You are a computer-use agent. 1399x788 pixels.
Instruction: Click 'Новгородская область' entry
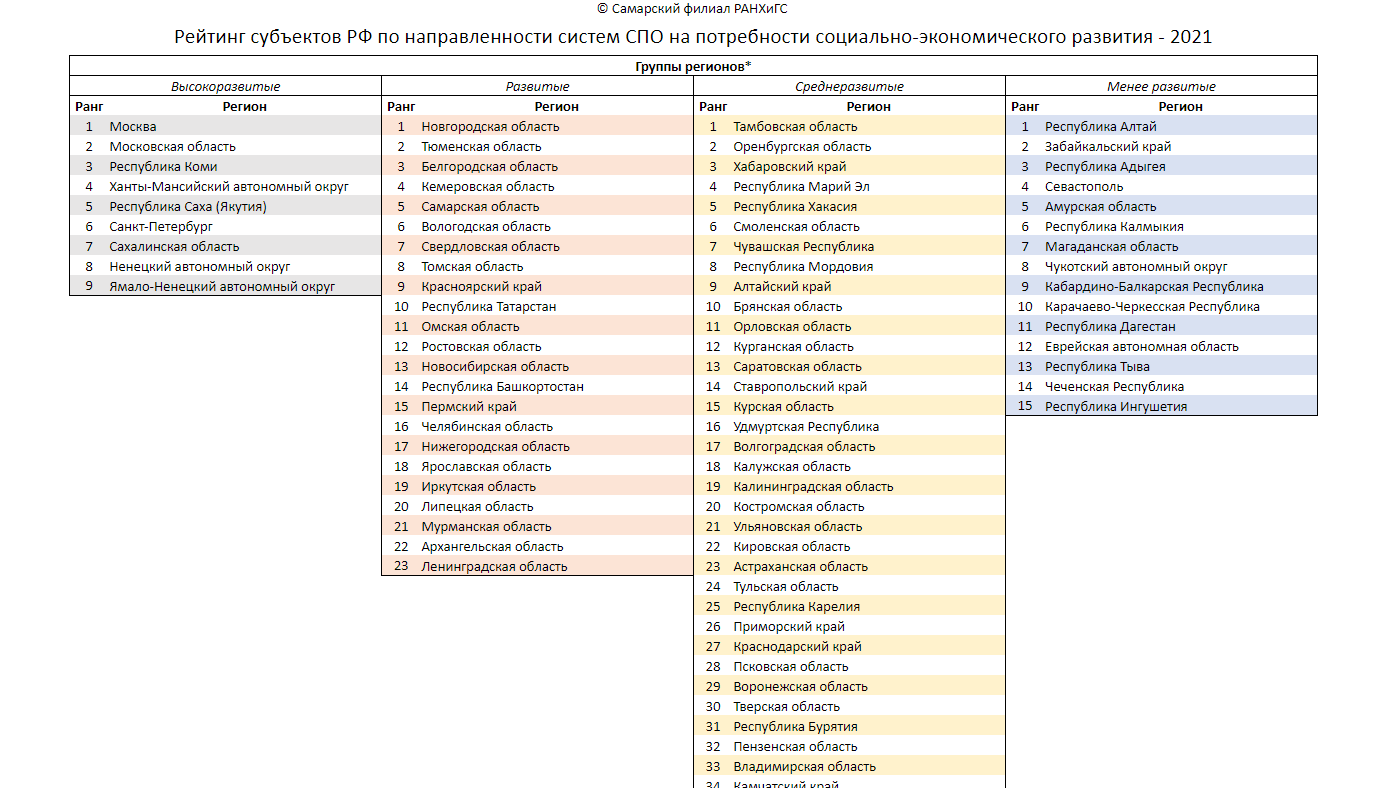[x=490, y=127]
